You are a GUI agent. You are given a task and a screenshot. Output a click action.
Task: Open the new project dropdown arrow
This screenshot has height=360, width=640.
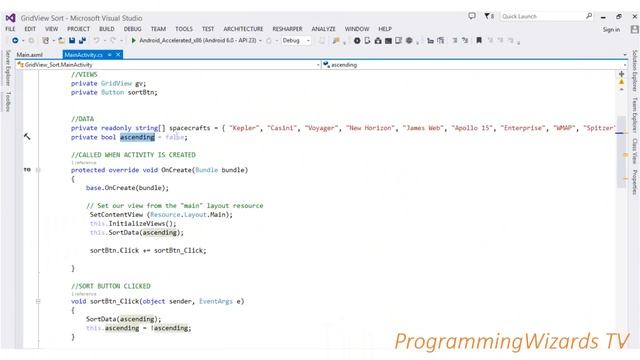(x=53, y=40)
